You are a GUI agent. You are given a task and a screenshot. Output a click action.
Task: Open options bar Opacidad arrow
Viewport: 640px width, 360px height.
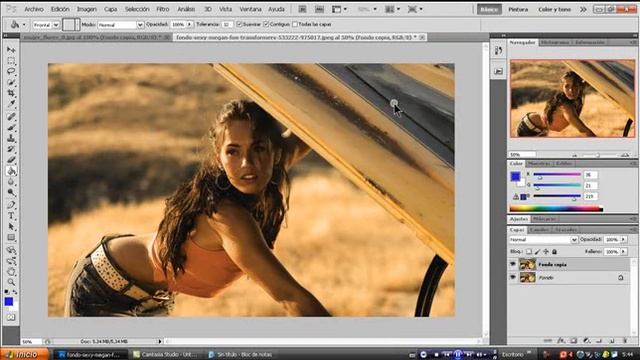point(189,24)
